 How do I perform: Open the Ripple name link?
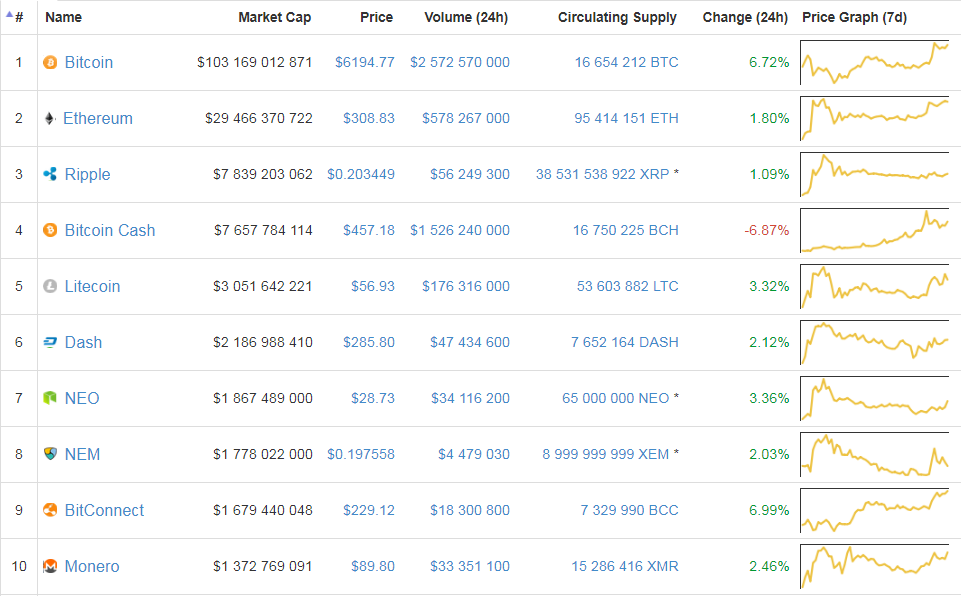[88, 175]
